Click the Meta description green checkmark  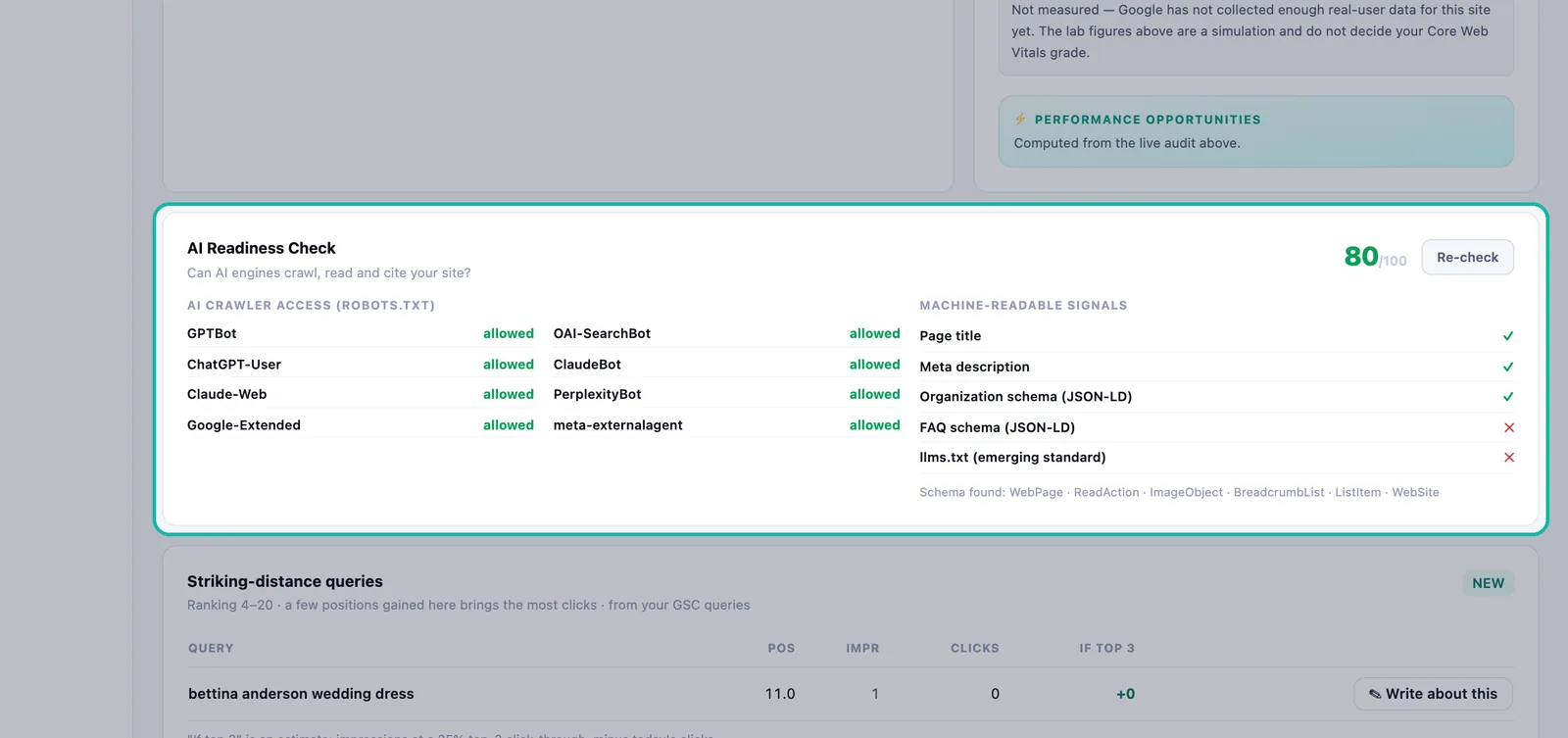1508,367
